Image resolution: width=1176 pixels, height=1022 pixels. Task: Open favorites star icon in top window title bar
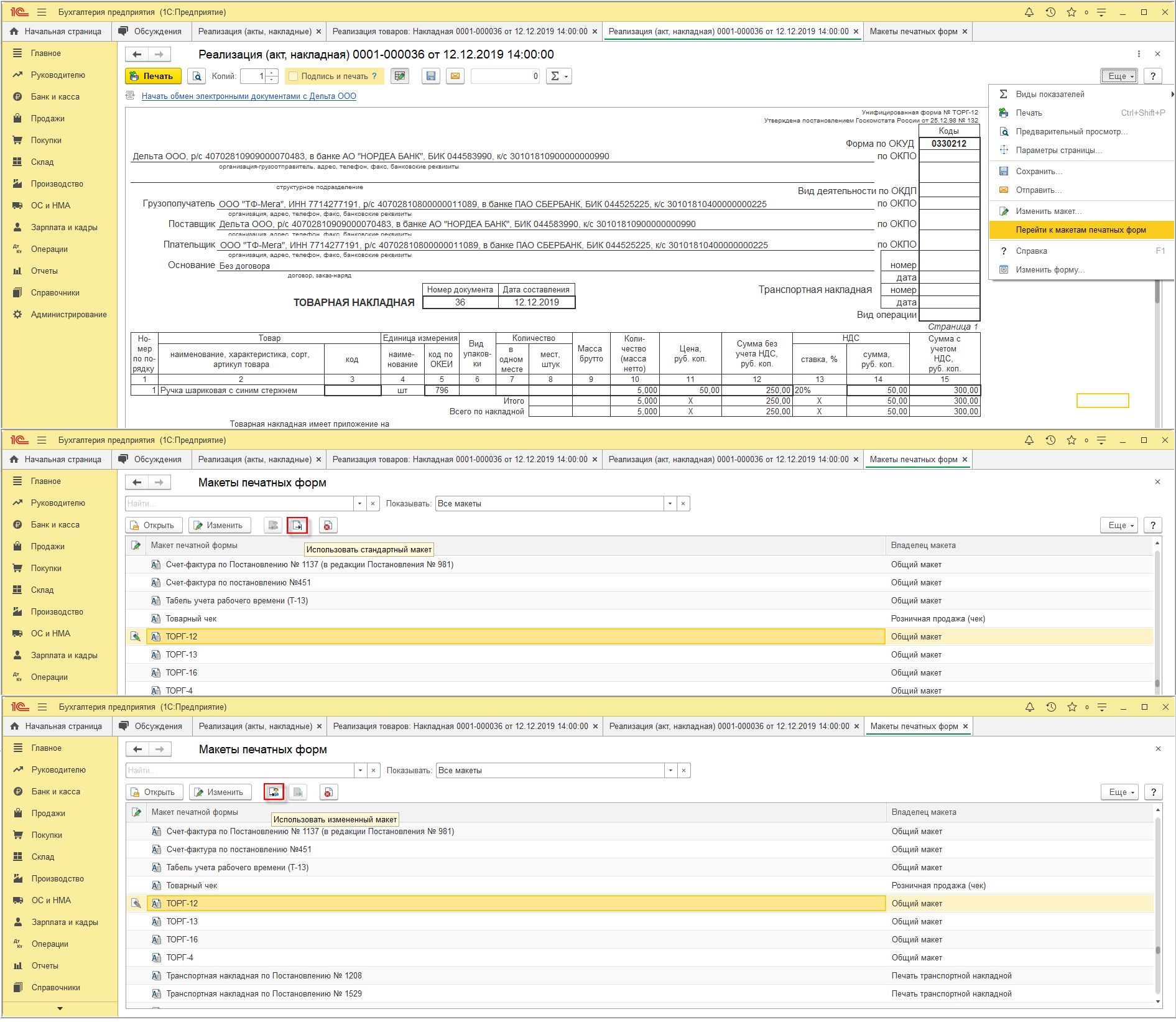(1072, 12)
